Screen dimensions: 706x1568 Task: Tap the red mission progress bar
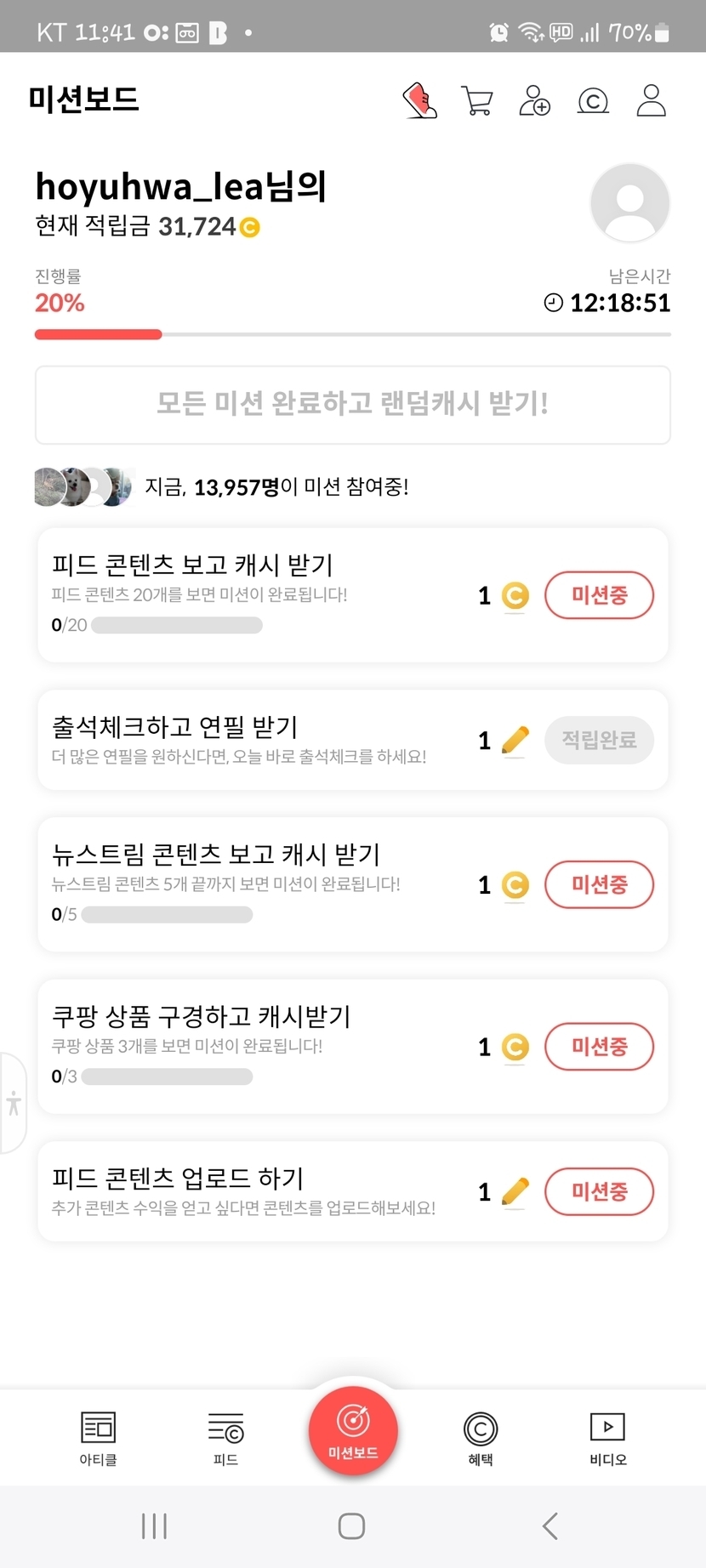[99, 335]
